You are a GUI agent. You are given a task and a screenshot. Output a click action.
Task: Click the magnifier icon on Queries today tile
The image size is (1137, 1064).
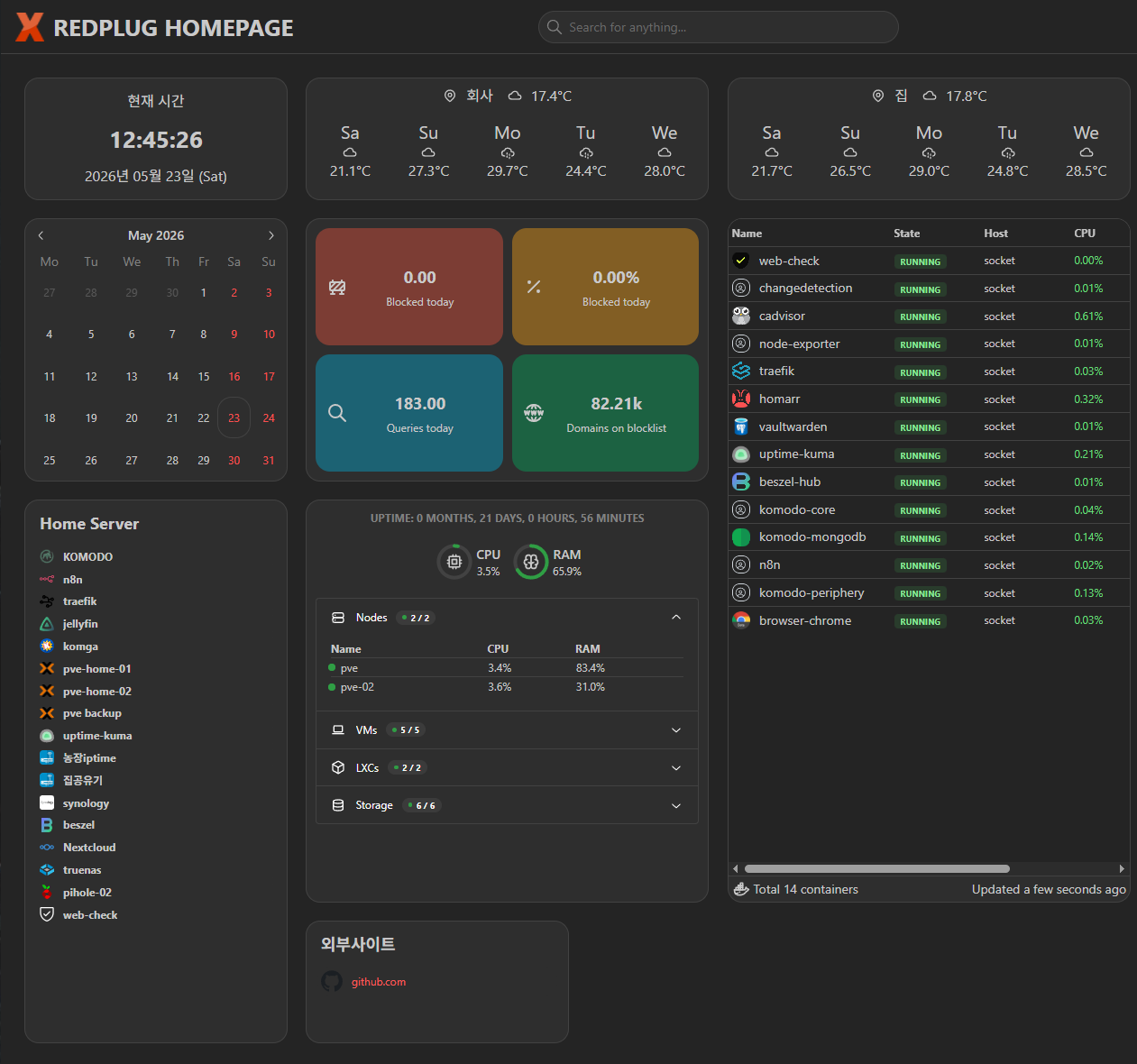pos(337,413)
